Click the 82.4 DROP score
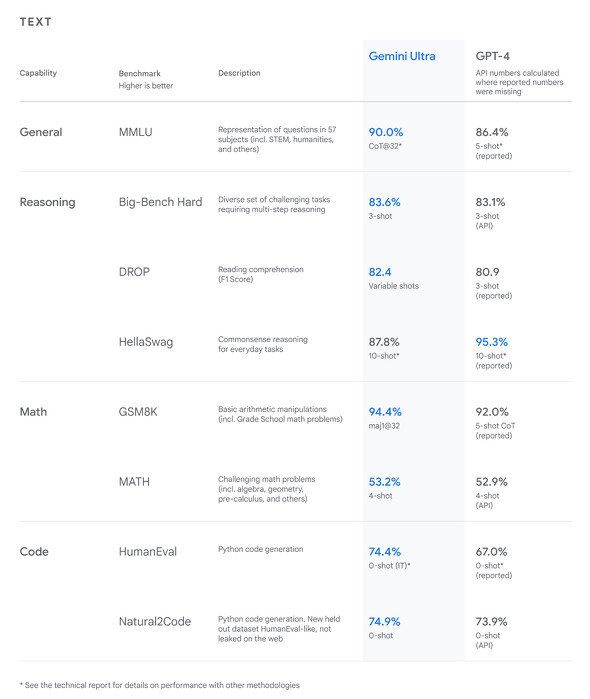Image resolution: width=590 pixels, height=699 pixels. coord(380,272)
